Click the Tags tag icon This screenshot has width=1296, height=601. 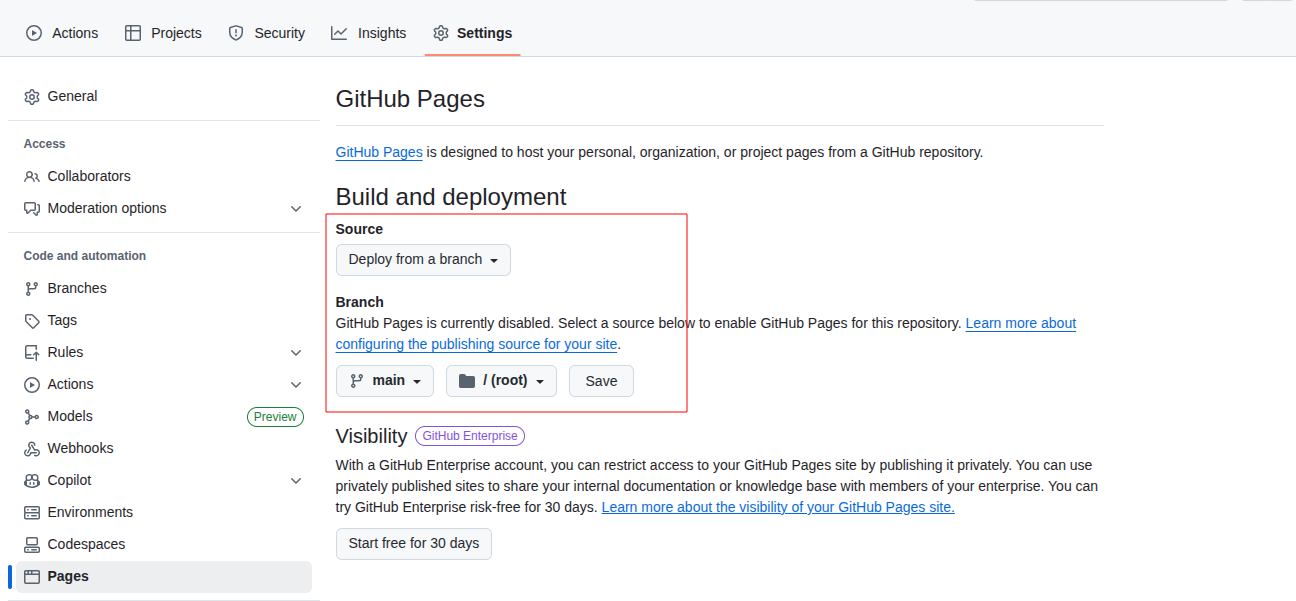click(x=32, y=321)
